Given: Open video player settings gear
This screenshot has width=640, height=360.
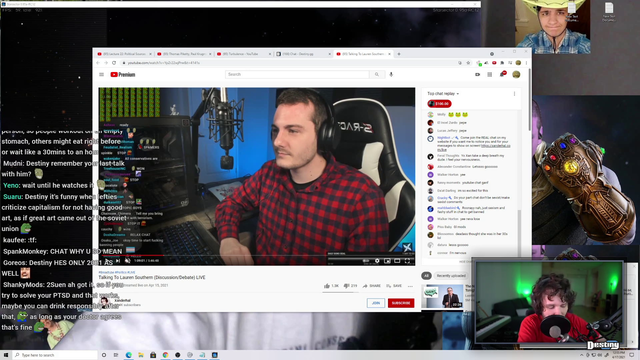Looking at the screenshot, I should point(377,261).
